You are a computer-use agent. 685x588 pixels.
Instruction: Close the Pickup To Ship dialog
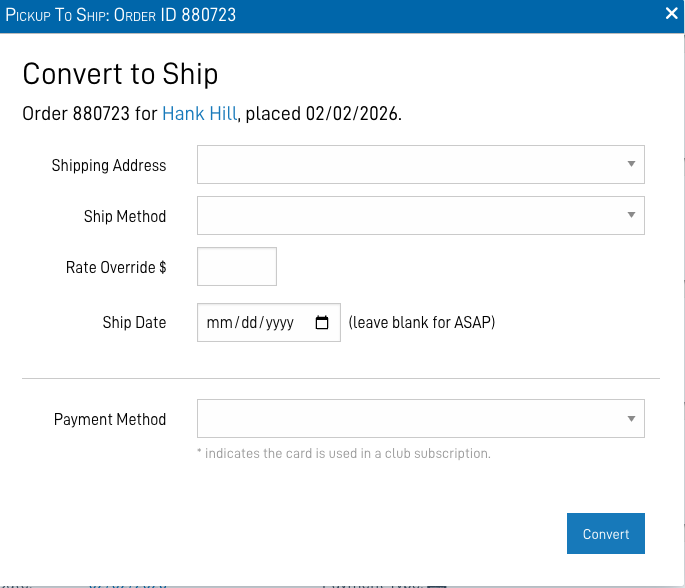(672, 14)
